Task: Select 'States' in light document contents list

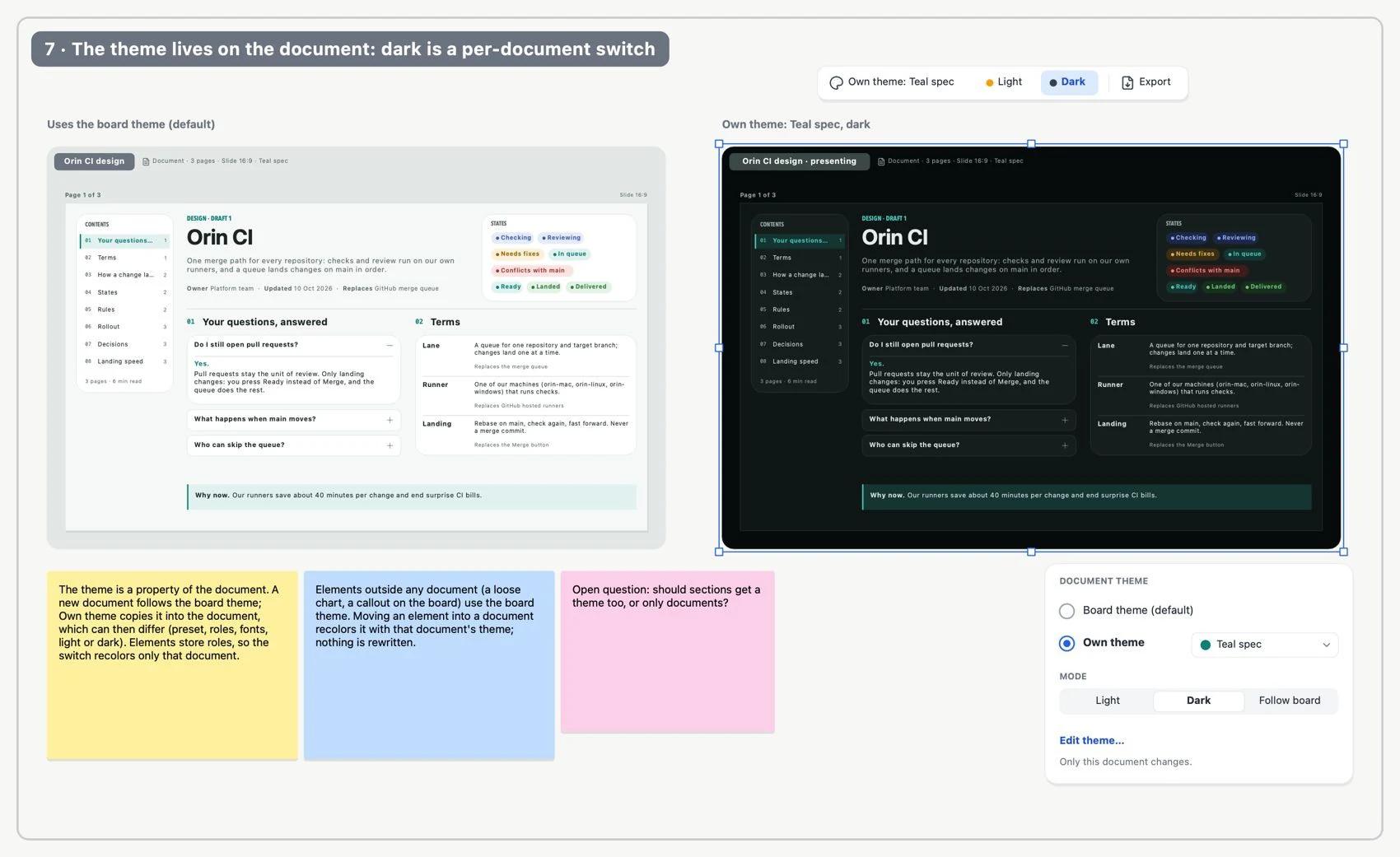Action: pos(125,292)
